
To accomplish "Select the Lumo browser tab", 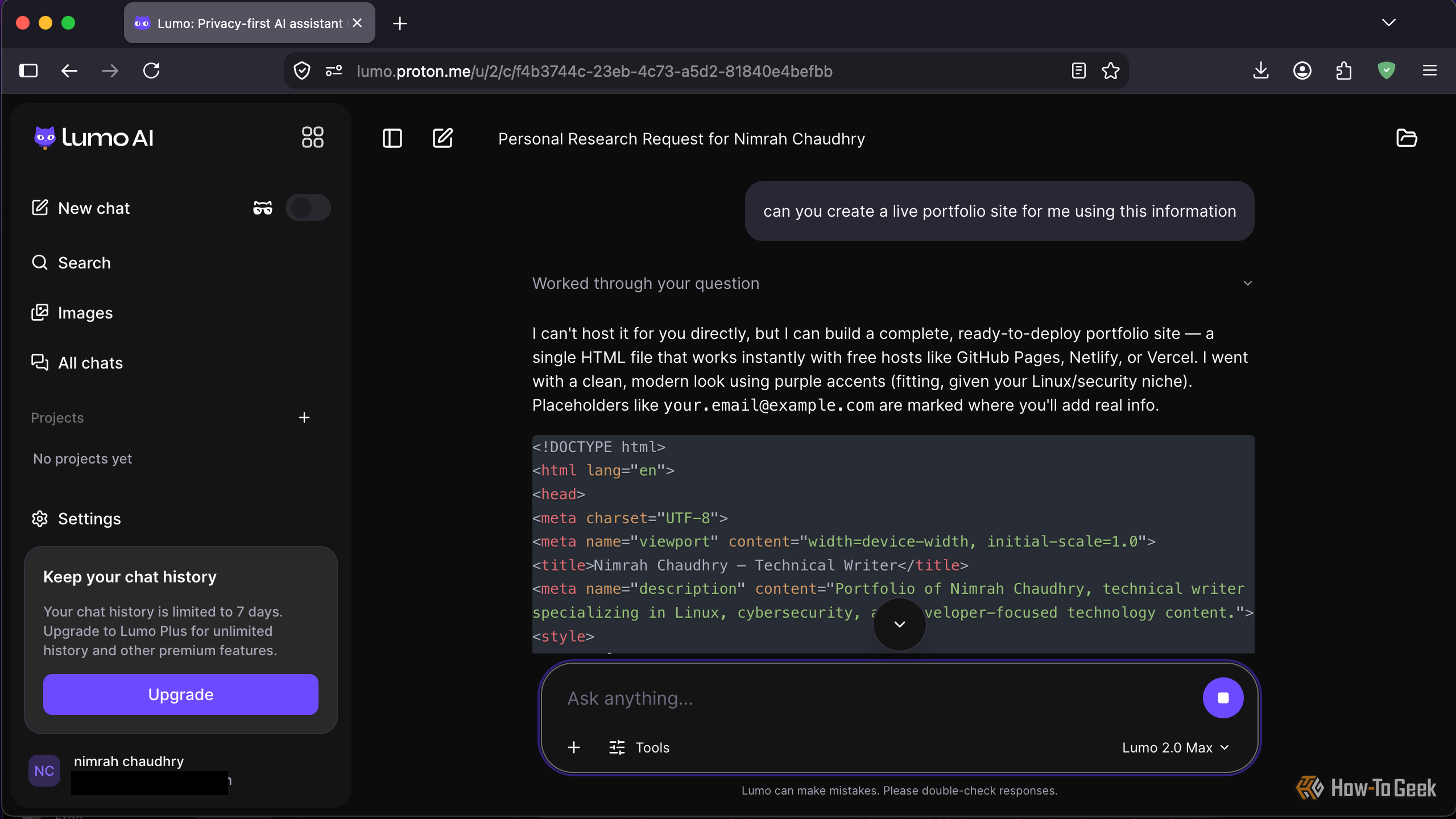I will (x=249, y=23).
